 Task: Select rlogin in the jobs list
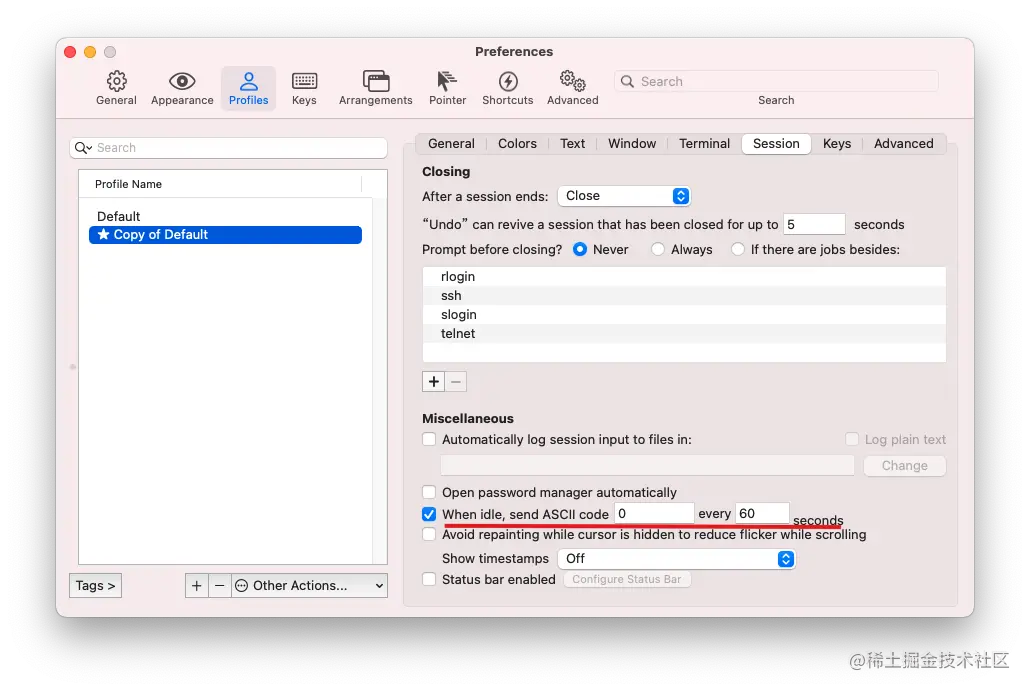click(684, 277)
